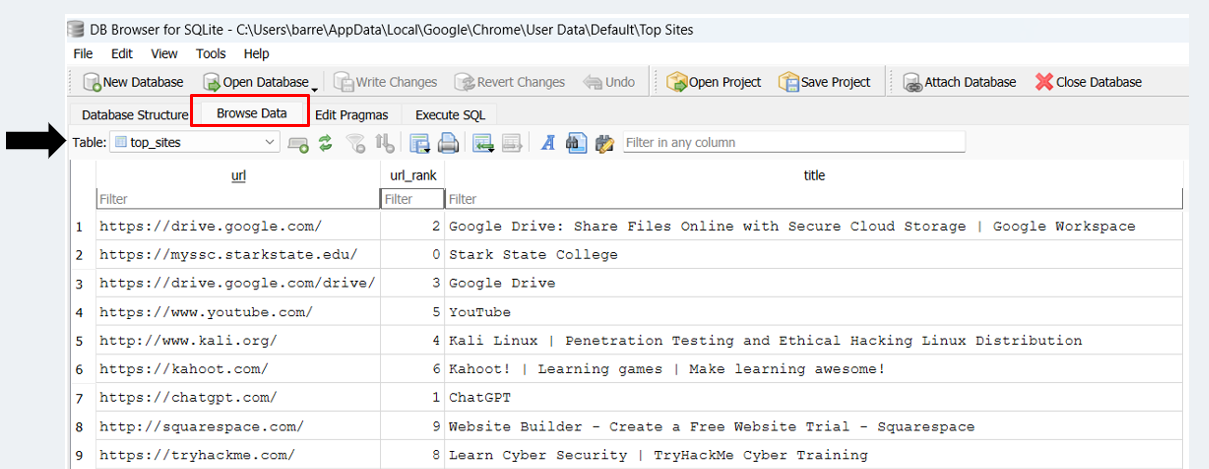This screenshot has width=1209, height=469.
Task: Open the Tools menu
Action: (211, 54)
